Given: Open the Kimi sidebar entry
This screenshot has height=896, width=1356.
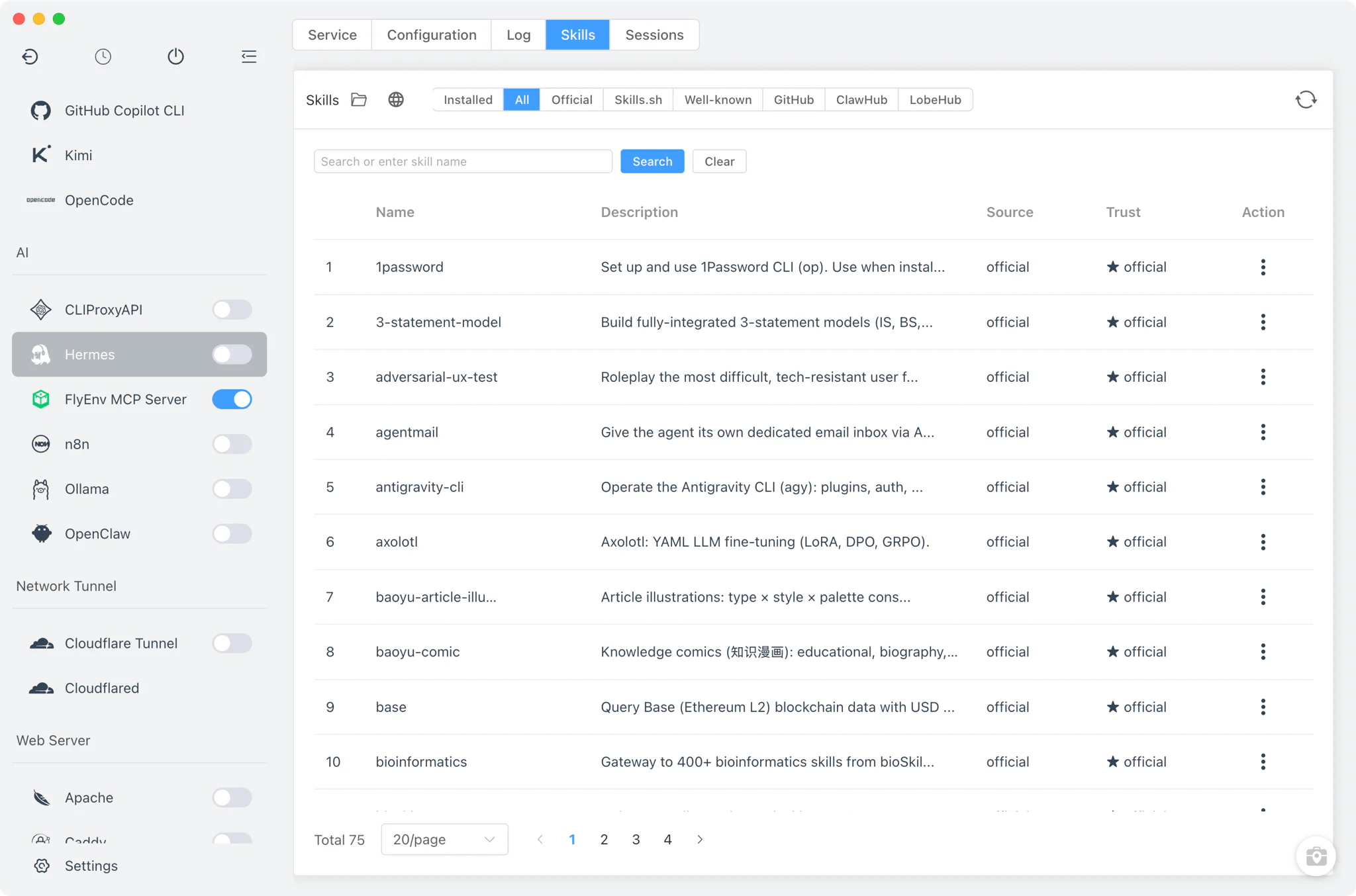Looking at the screenshot, I should point(140,155).
